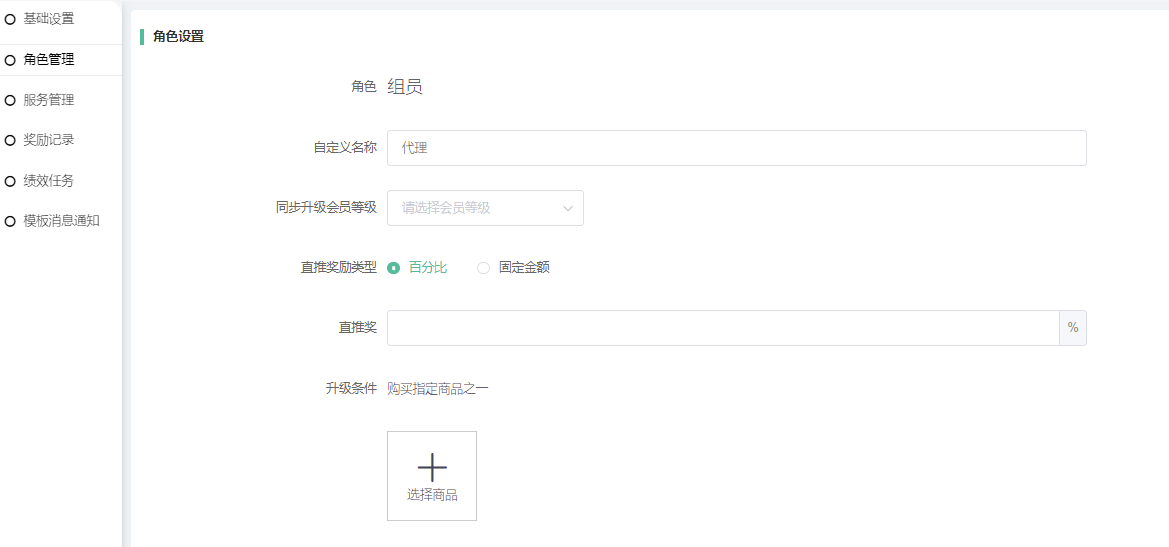Open the 绩效任务 menu item
The height and width of the screenshot is (547, 1169).
(x=49, y=181)
